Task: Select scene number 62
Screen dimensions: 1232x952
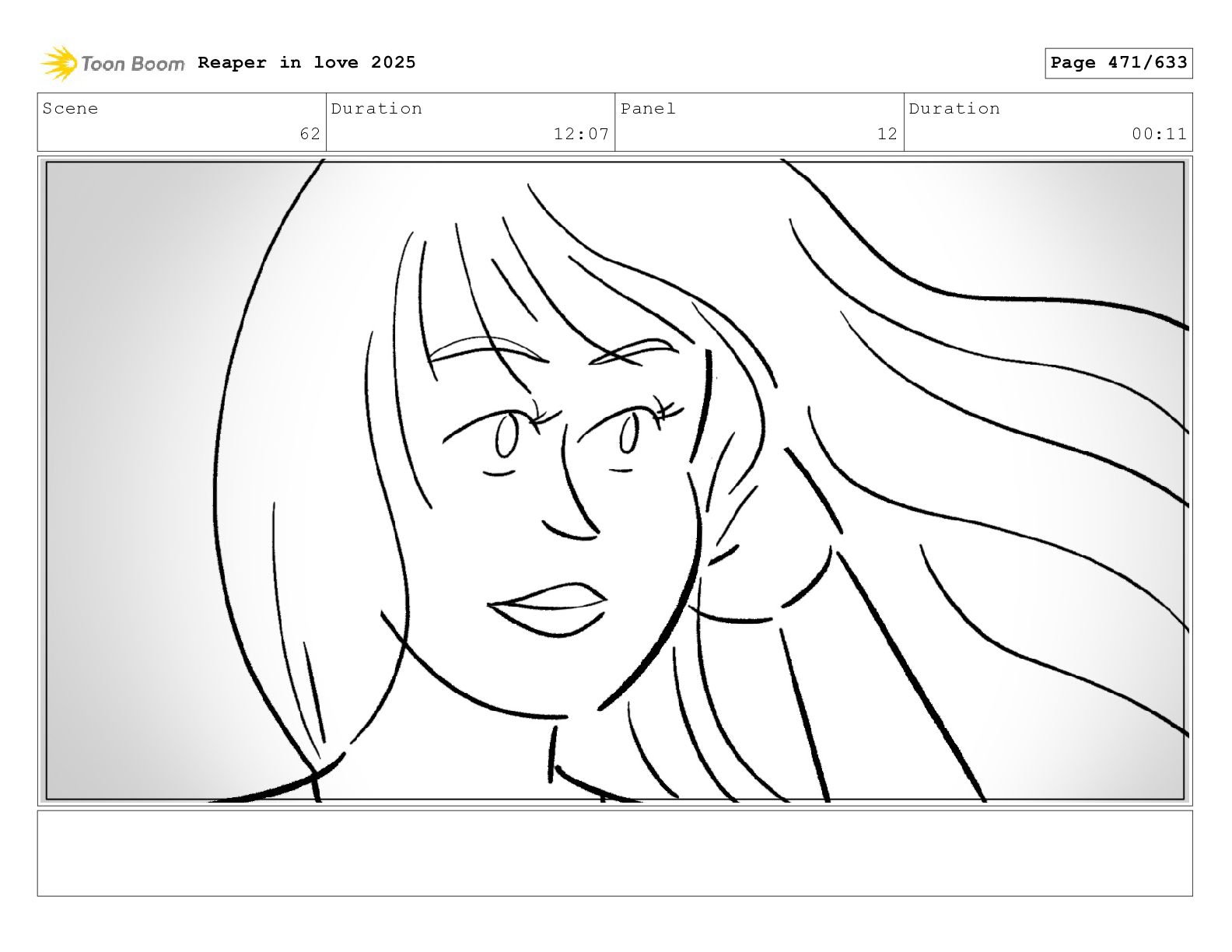Action: point(310,134)
